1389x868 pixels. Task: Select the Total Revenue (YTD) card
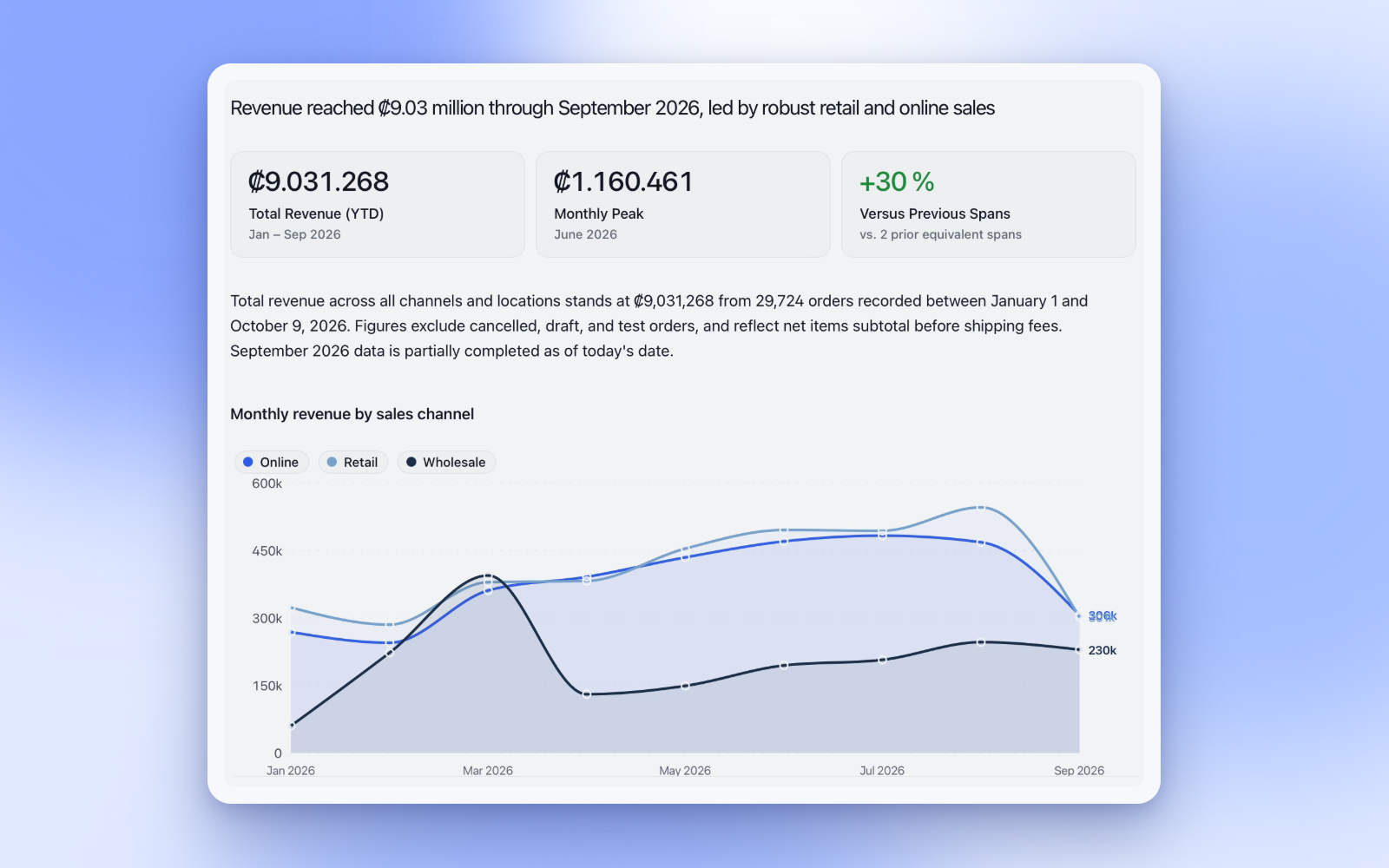[x=378, y=204]
